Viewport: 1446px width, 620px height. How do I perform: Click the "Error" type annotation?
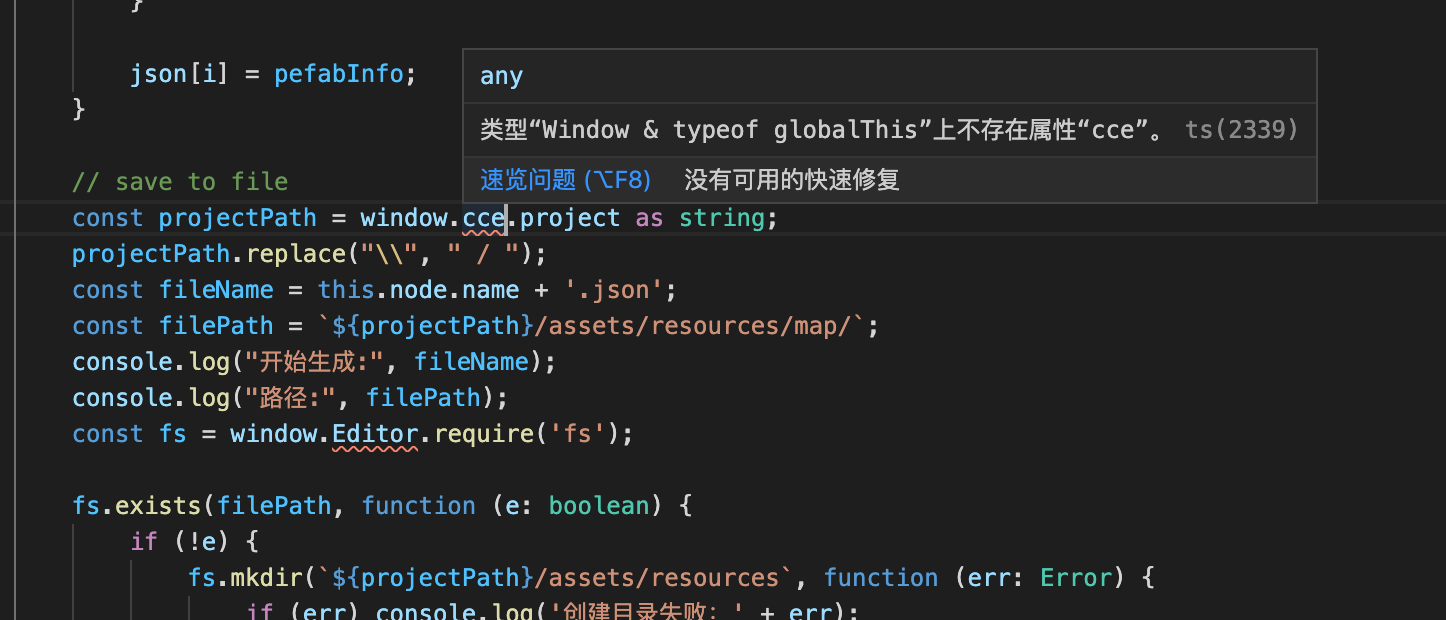click(1076, 578)
